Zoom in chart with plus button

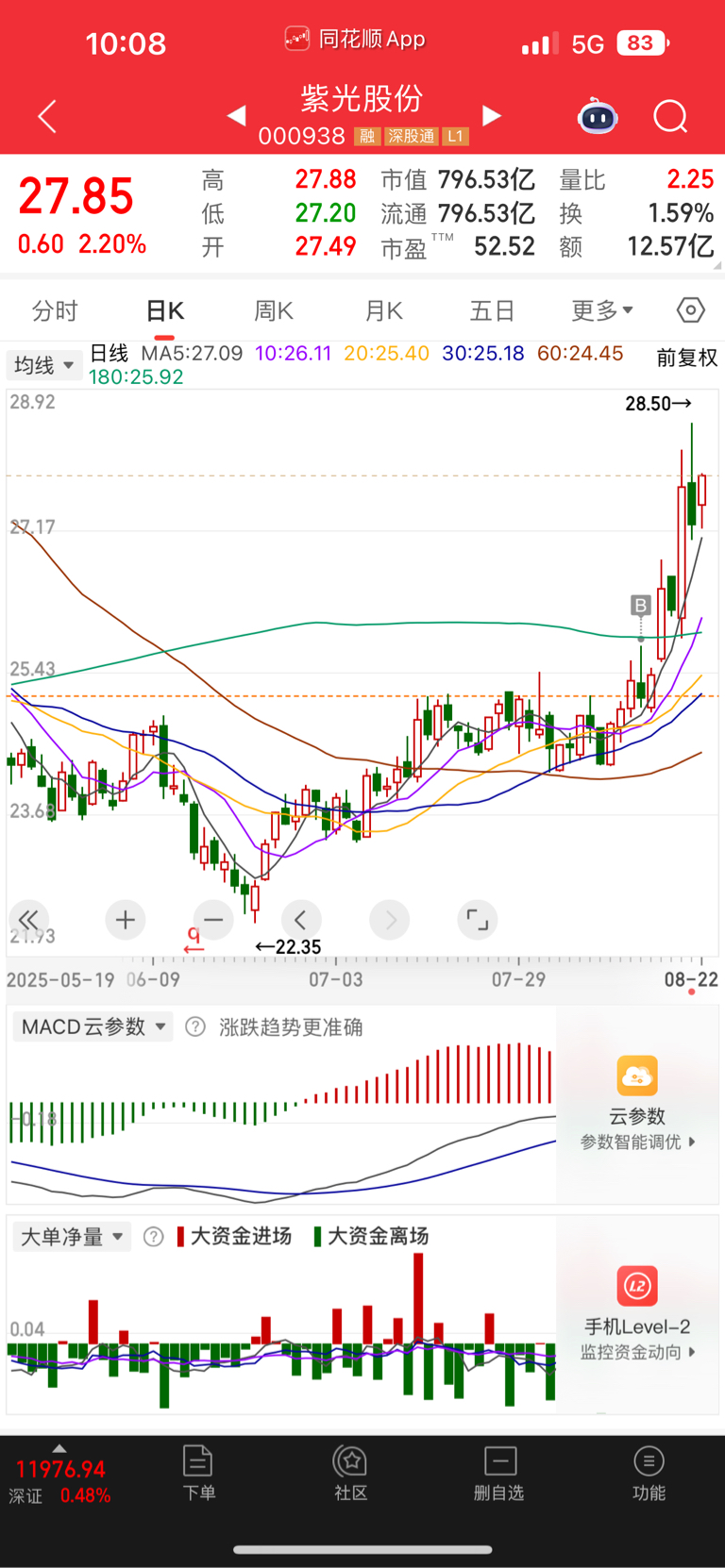click(126, 920)
